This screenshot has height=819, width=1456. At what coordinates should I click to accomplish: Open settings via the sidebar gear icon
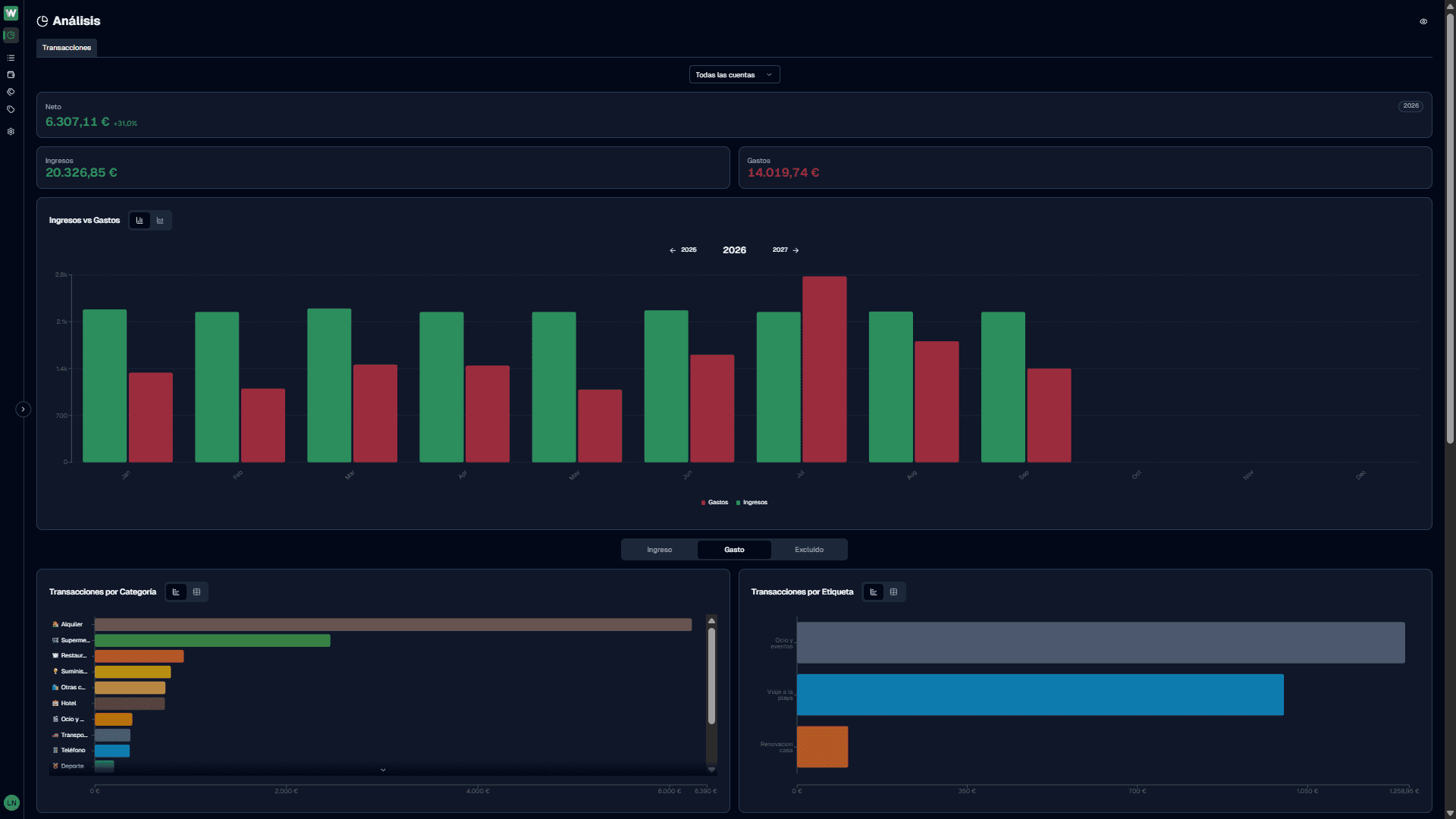click(x=11, y=131)
